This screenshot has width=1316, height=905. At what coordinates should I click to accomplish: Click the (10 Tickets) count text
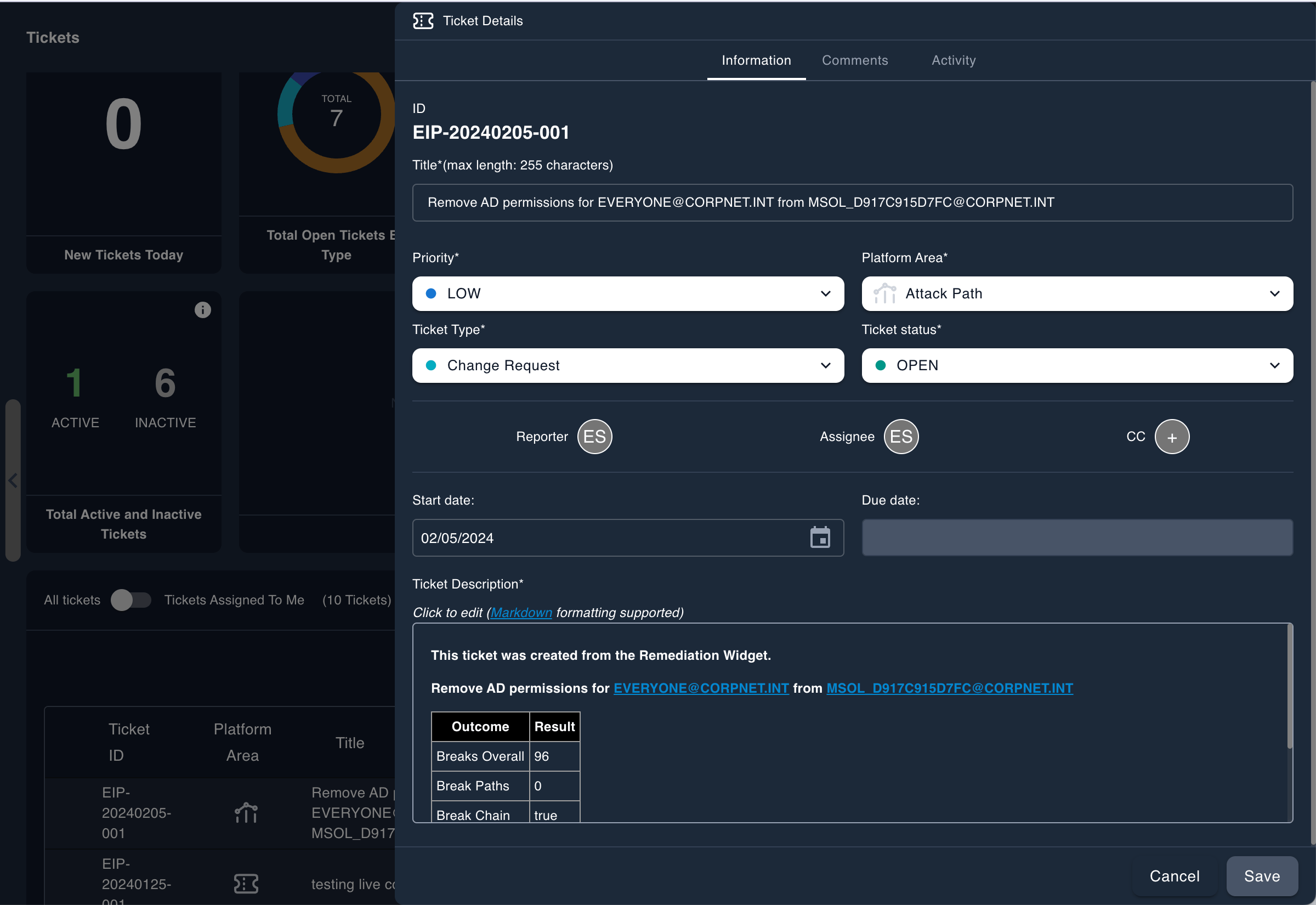[356, 600]
